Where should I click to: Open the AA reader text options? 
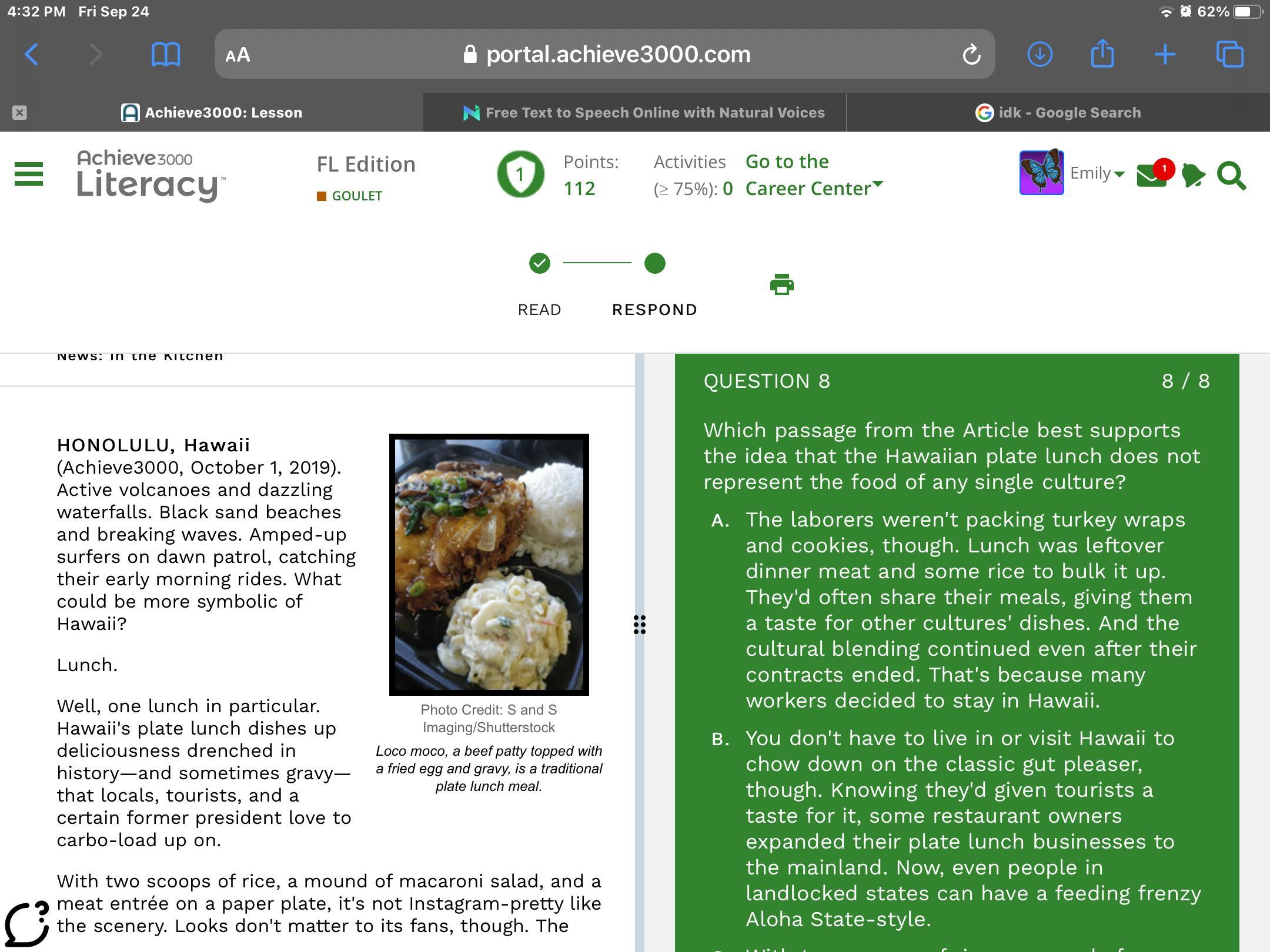click(238, 55)
